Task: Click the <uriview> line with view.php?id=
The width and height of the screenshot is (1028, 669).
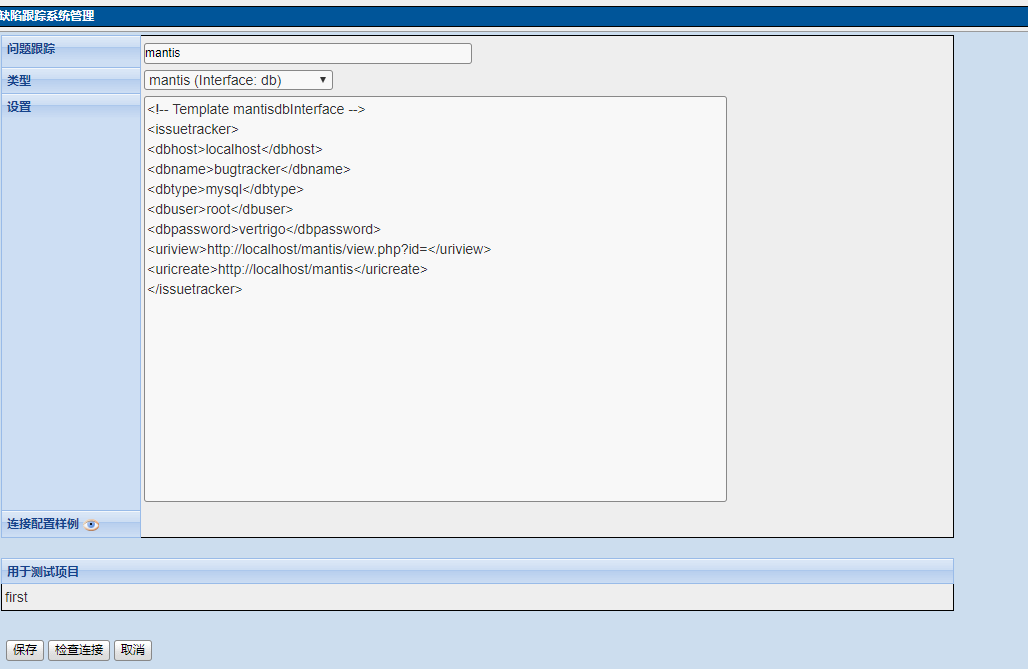Action: [319, 249]
